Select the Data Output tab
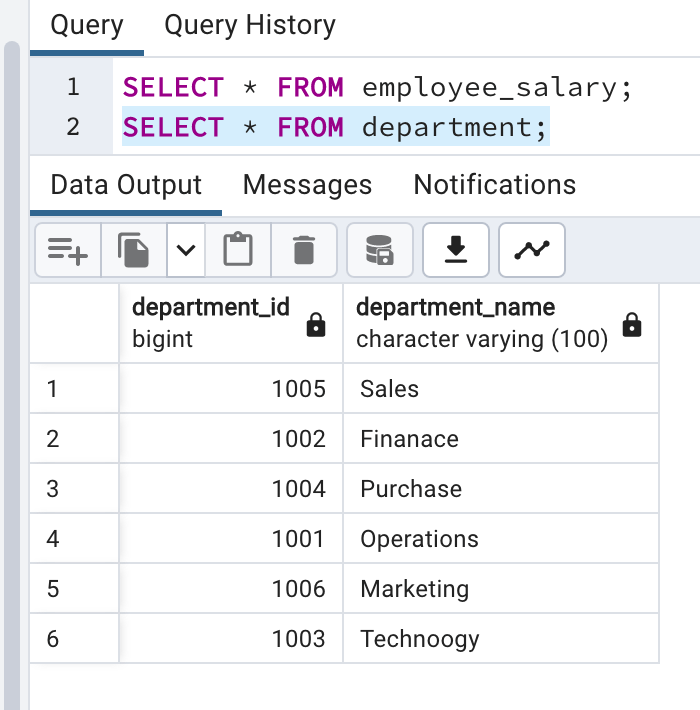This screenshot has height=710, width=700. pyautogui.click(x=126, y=185)
